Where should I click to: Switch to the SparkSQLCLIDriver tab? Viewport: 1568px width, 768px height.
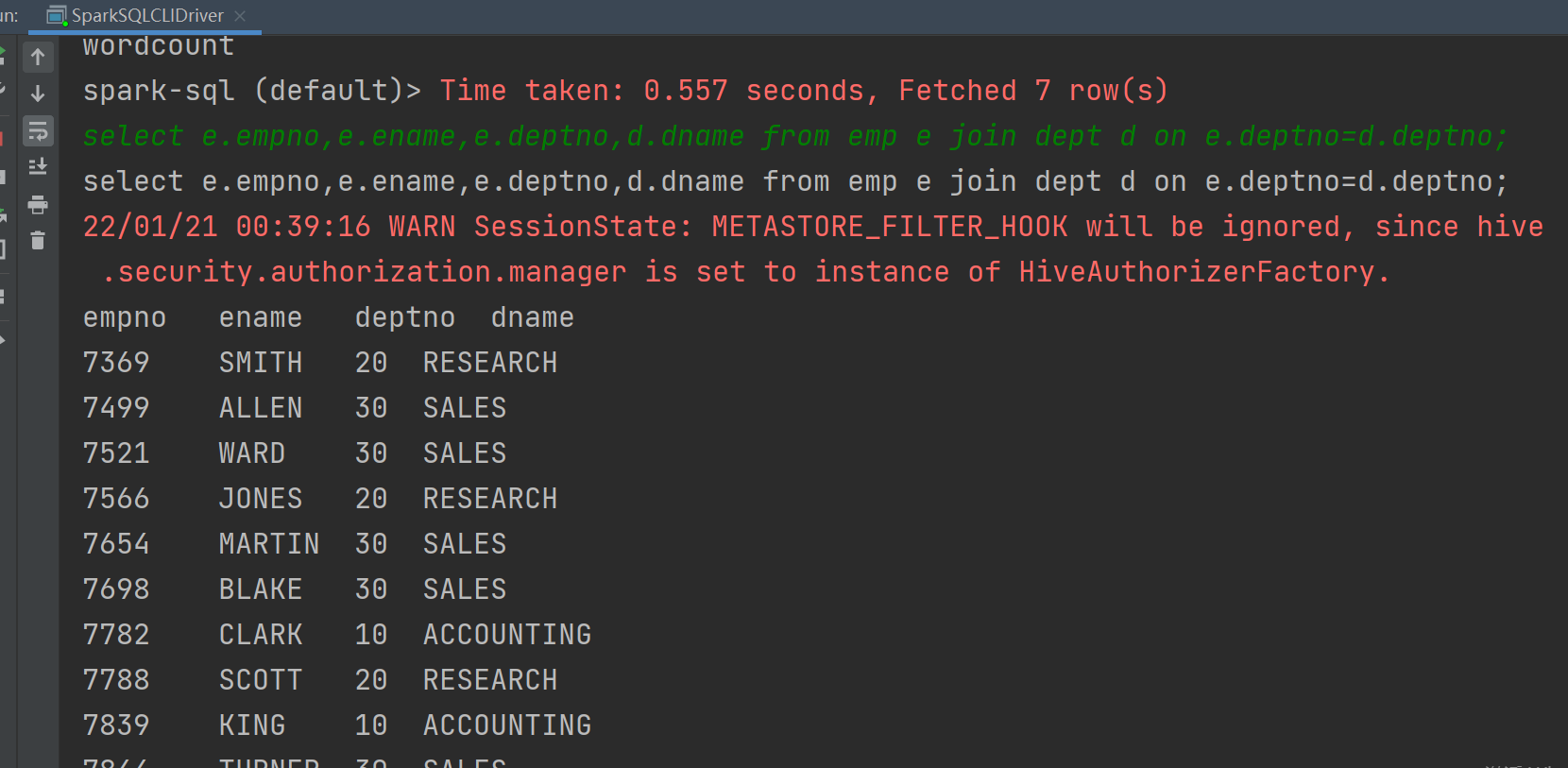pos(147,16)
